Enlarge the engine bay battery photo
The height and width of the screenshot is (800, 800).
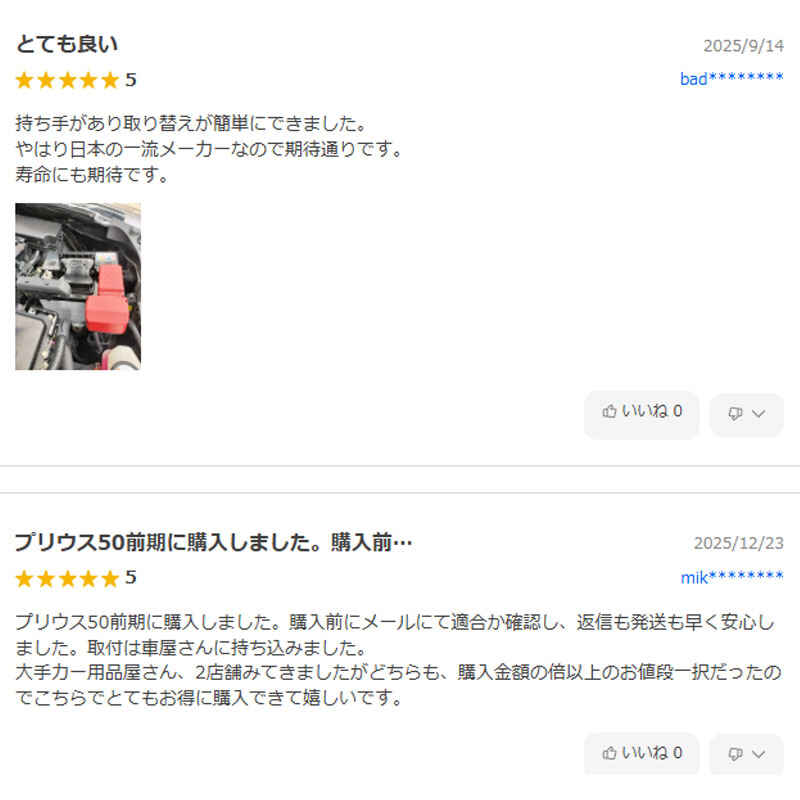coord(78,286)
